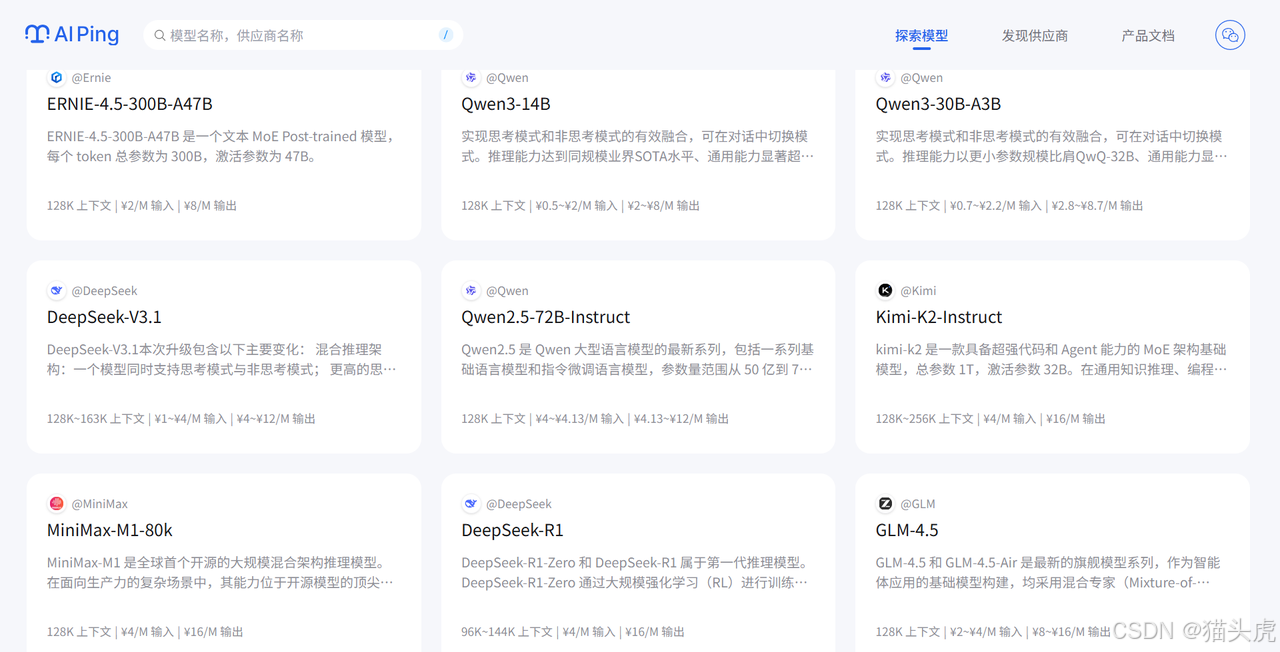1280x652 pixels.
Task: Click the Ernie provider icon
Action: click(x=56, y=78)
